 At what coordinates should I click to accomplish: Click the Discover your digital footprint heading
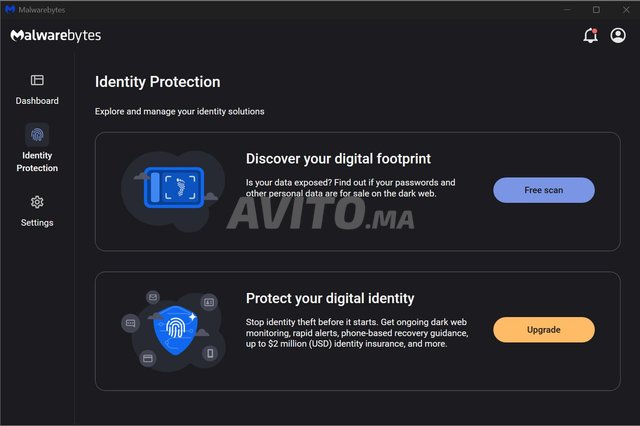(x=339, y=158)
